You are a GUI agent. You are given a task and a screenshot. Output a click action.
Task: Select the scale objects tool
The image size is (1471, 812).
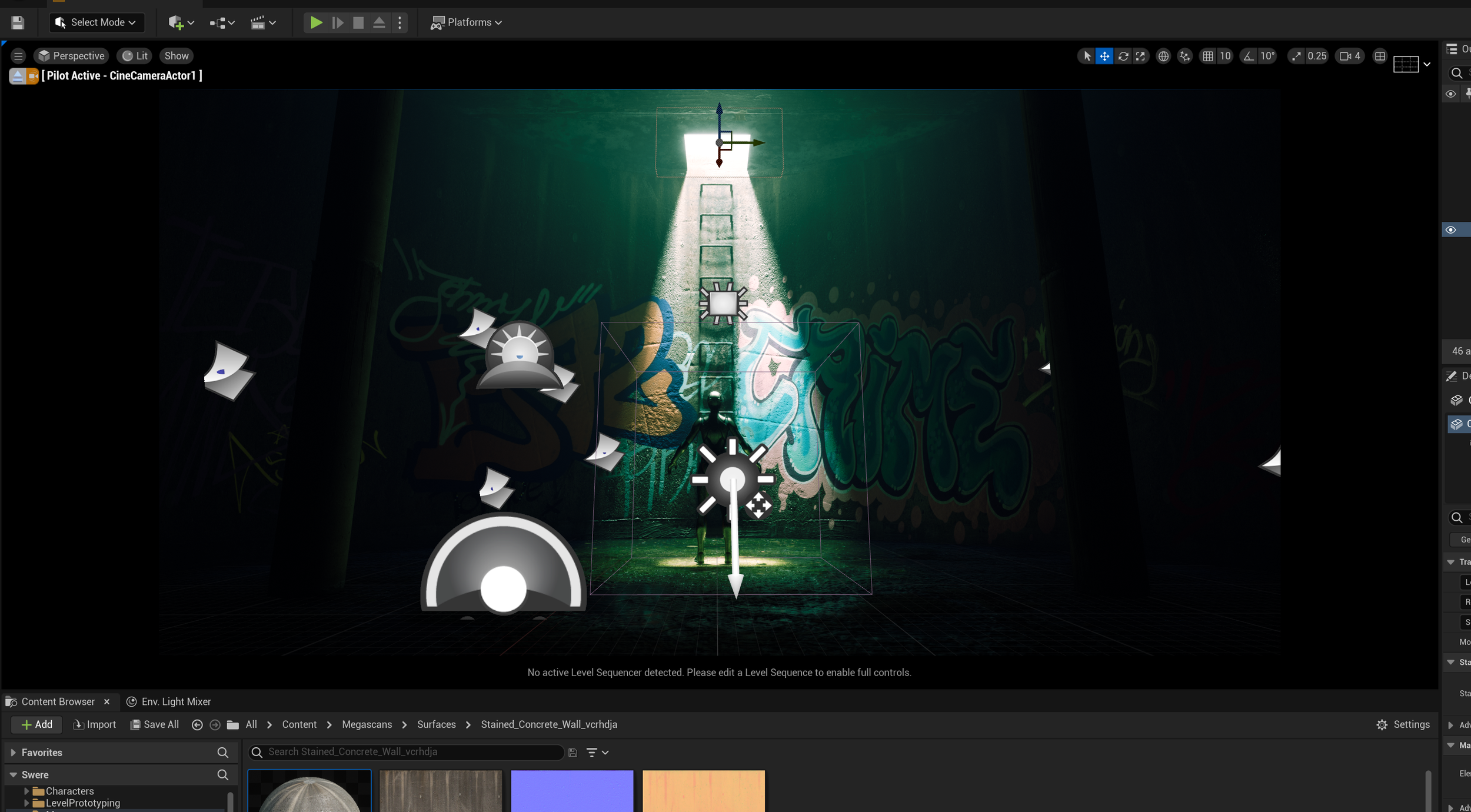coord(1140,56)
